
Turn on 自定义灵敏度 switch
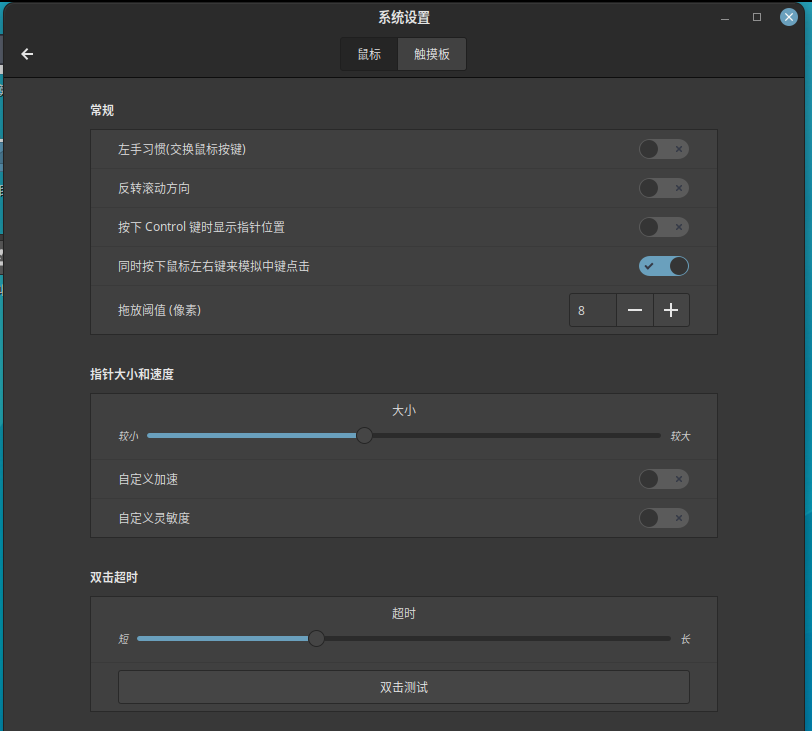(x=664, y=518)
